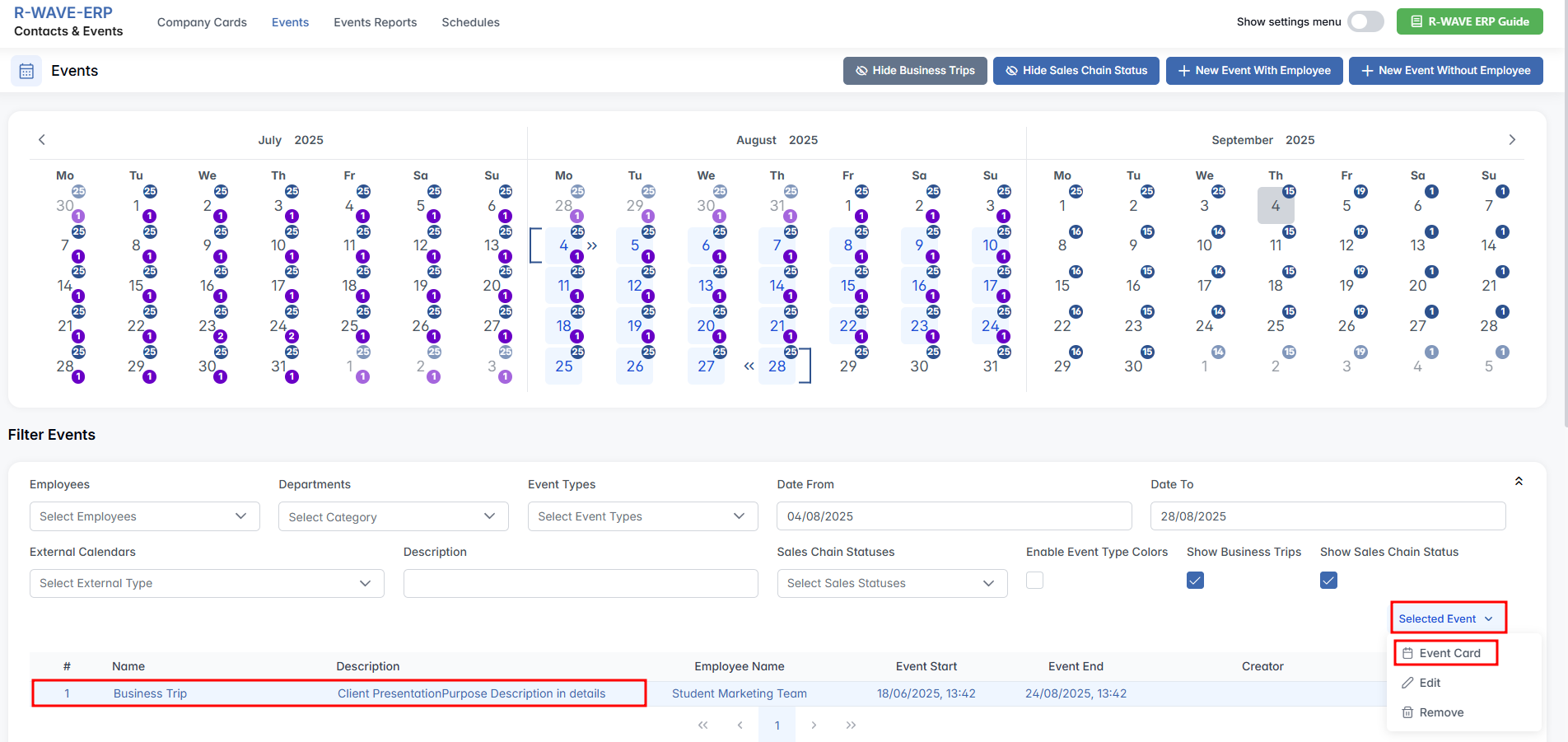
Task: Jump to first page of results
Action: 702,726
